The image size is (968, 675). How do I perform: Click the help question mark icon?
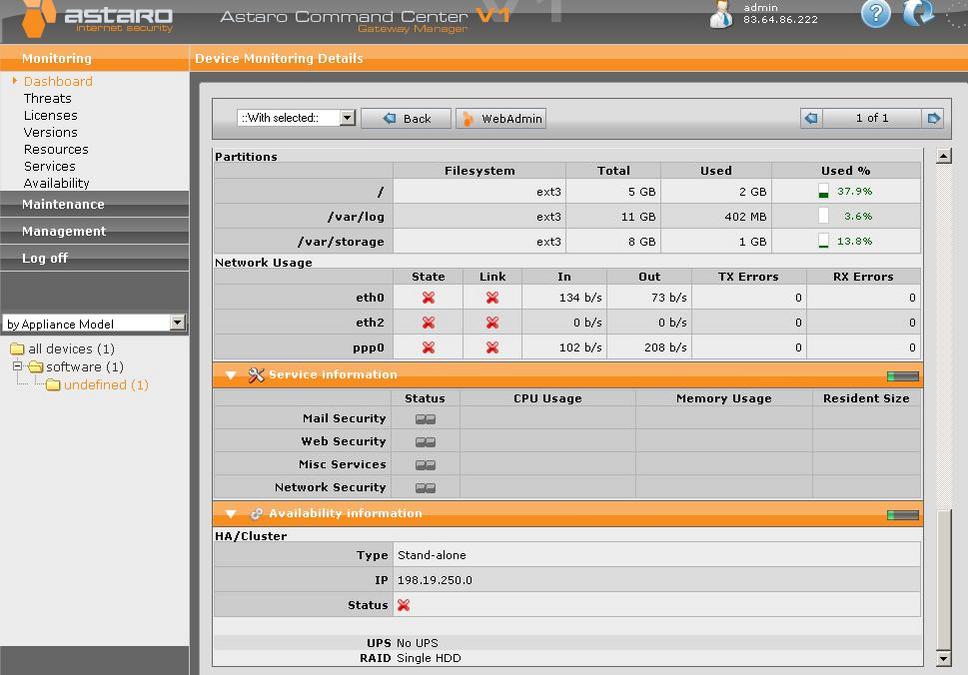coord(875,15)
